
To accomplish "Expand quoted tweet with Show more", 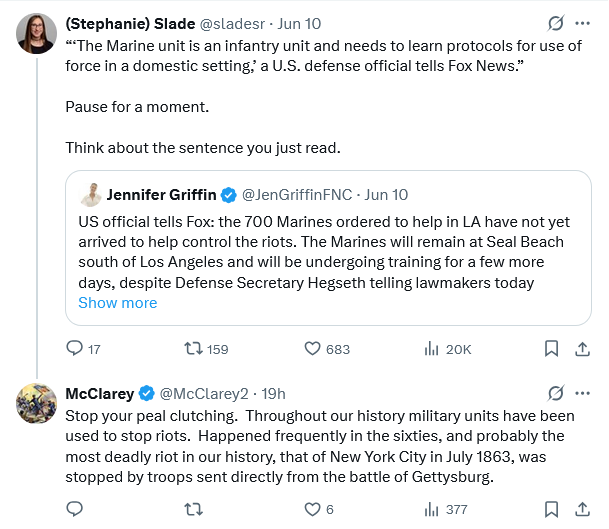I will (117, 303).
